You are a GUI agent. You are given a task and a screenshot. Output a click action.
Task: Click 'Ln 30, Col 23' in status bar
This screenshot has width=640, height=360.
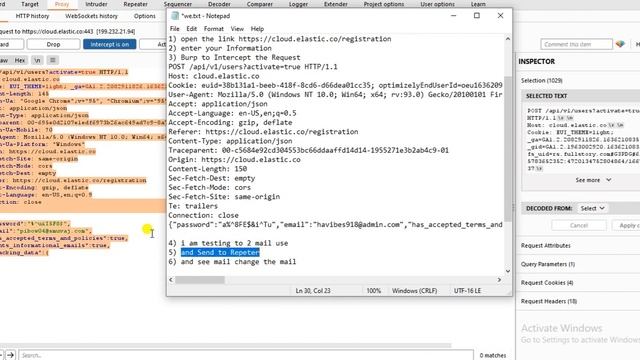[x=313, y=291]
